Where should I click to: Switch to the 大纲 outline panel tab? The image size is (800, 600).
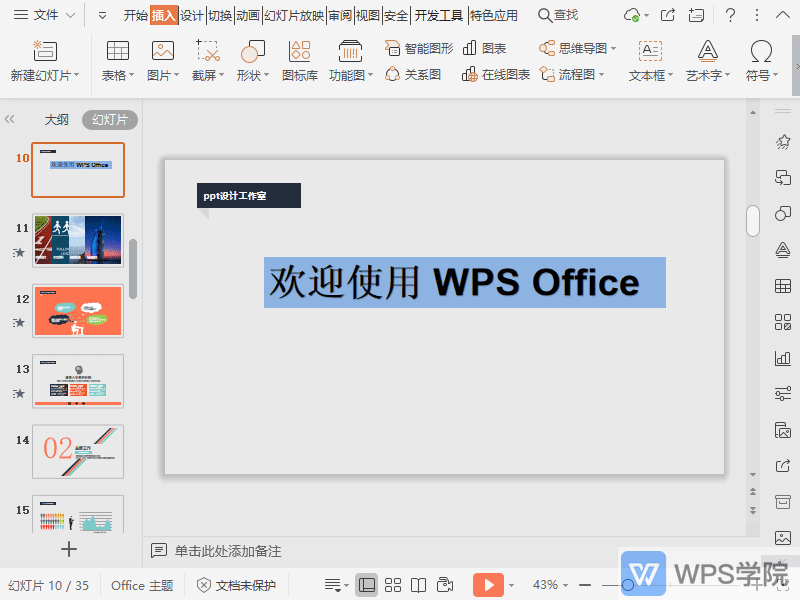click(56, 119)
